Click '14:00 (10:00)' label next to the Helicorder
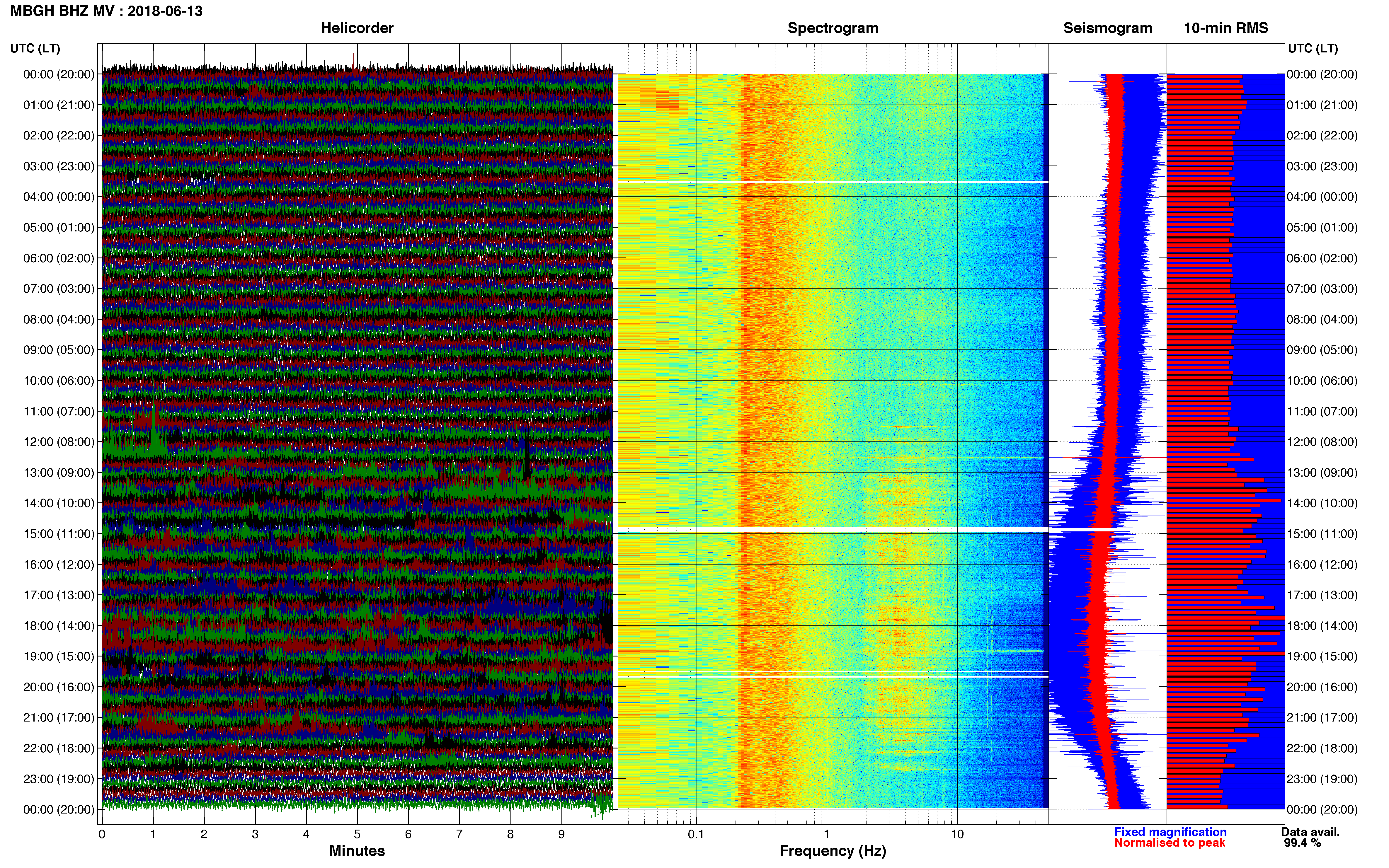This screenshot has height=868, width=1389. click(59, 504)
